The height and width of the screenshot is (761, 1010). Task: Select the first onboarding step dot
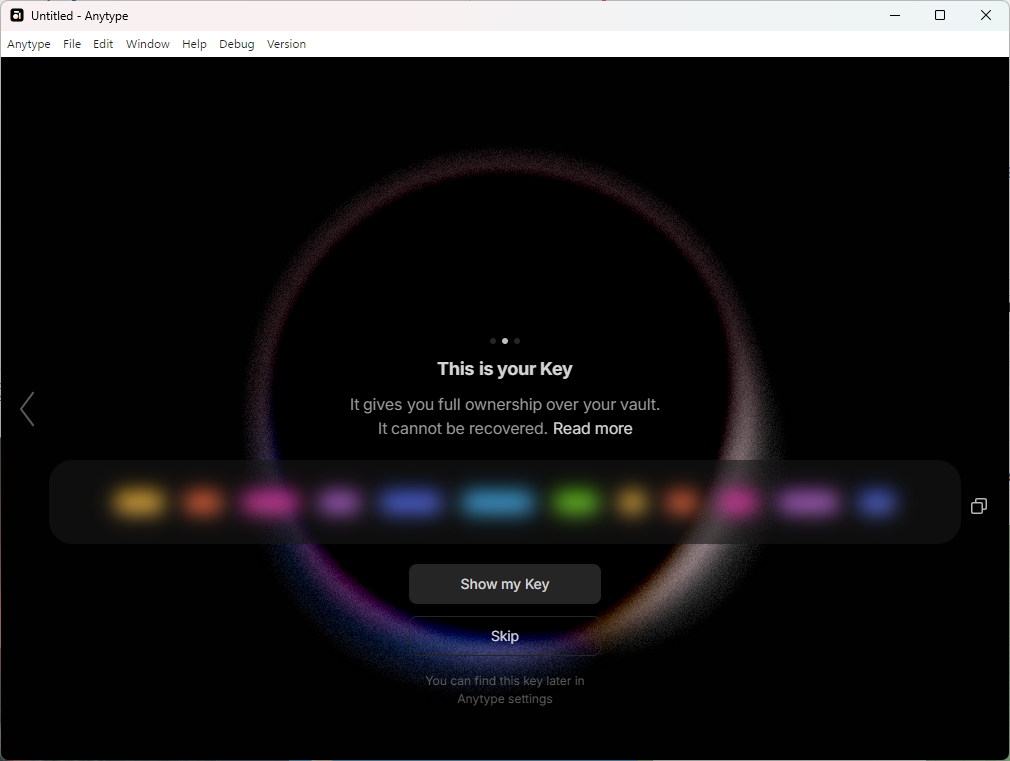click(x=493, y=341)
